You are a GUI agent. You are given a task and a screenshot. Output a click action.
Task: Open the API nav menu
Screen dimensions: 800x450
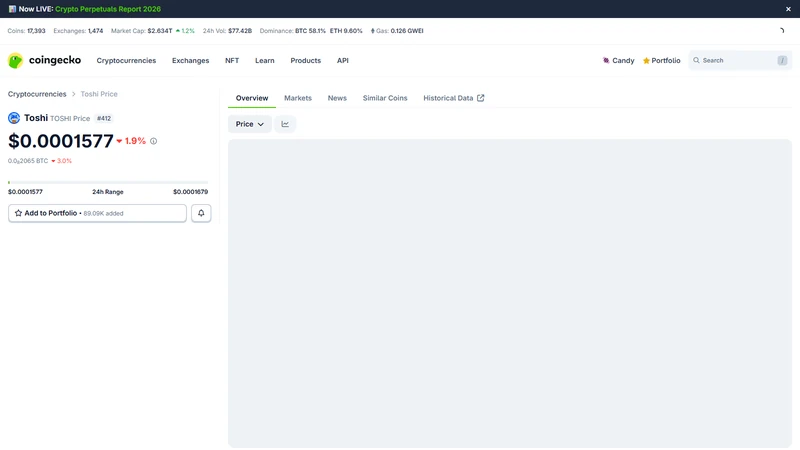342,60
